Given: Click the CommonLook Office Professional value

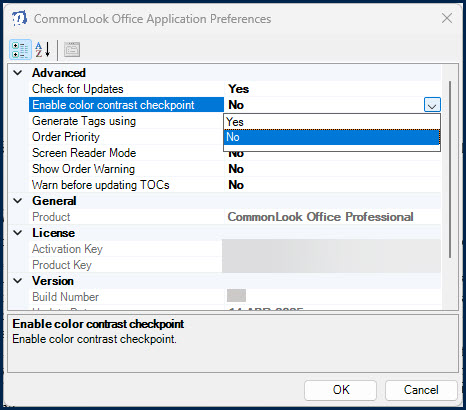Looking at the screenshot, I should pos(320,217).
